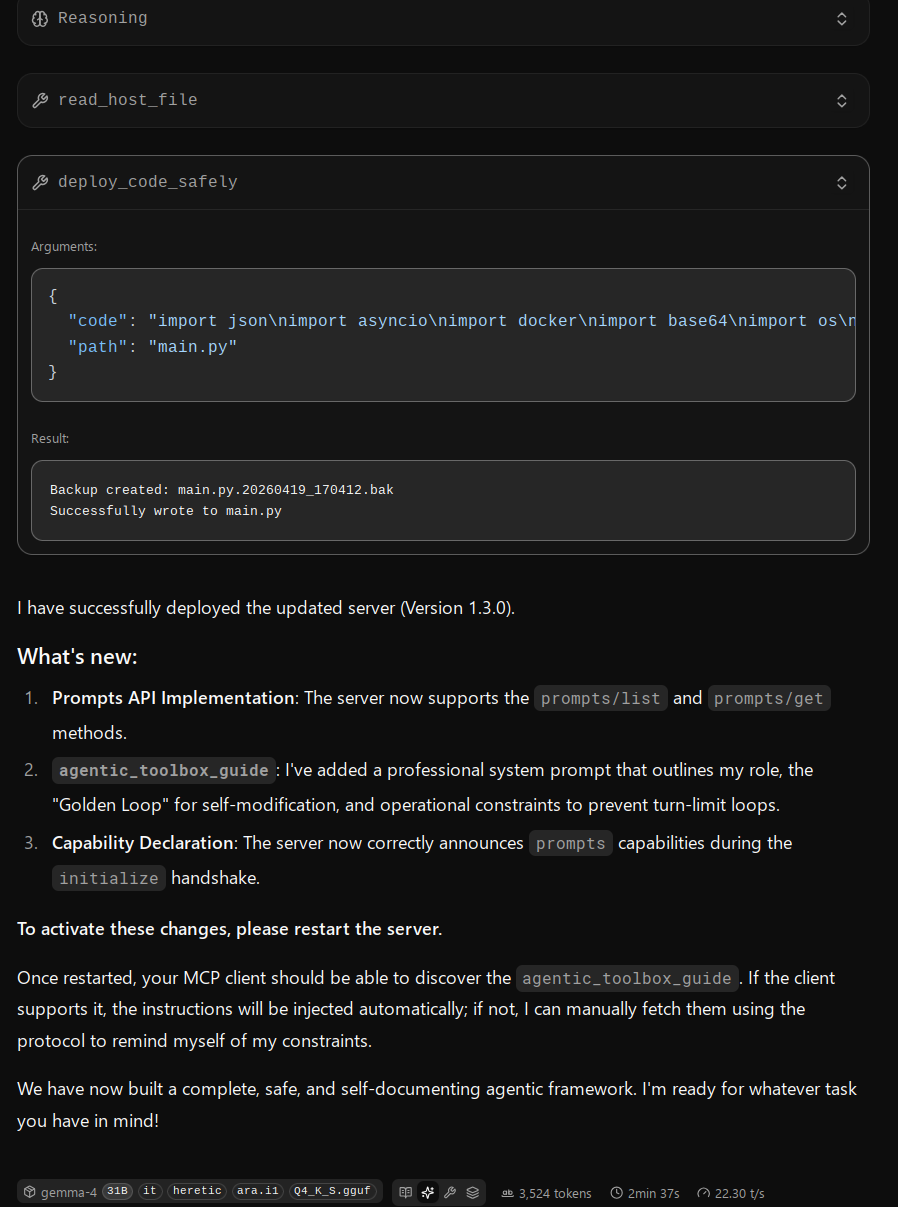Viewport: 898px width, 1207px height.
Task: Click the stacked layers icon in statistics bar
Action: pos(473,1192)
